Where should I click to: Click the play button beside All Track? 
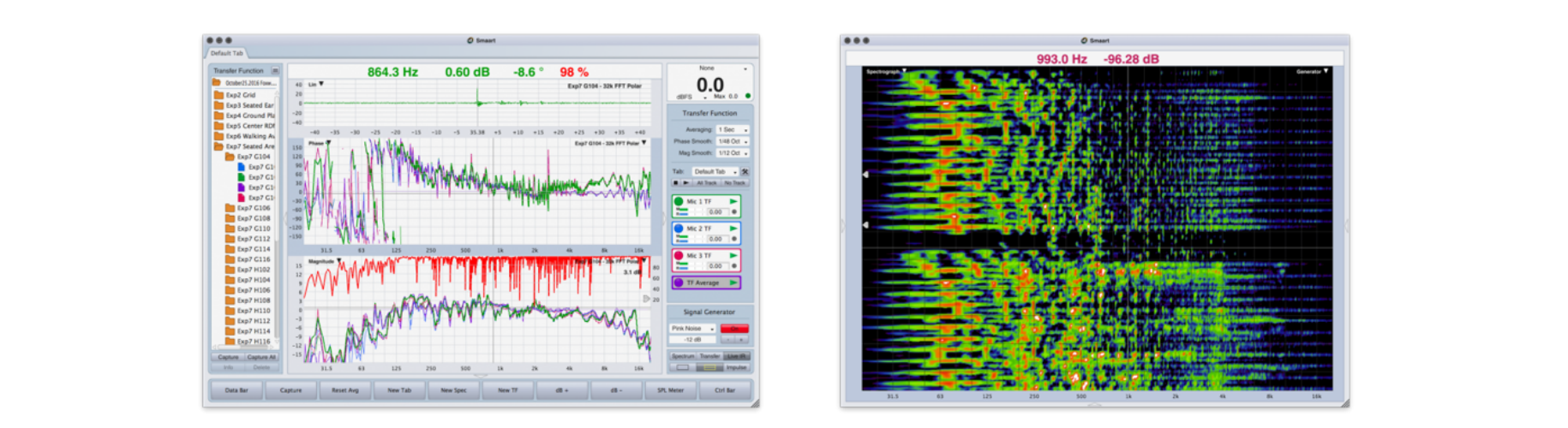pyautogui.click(x=685, y=182)
